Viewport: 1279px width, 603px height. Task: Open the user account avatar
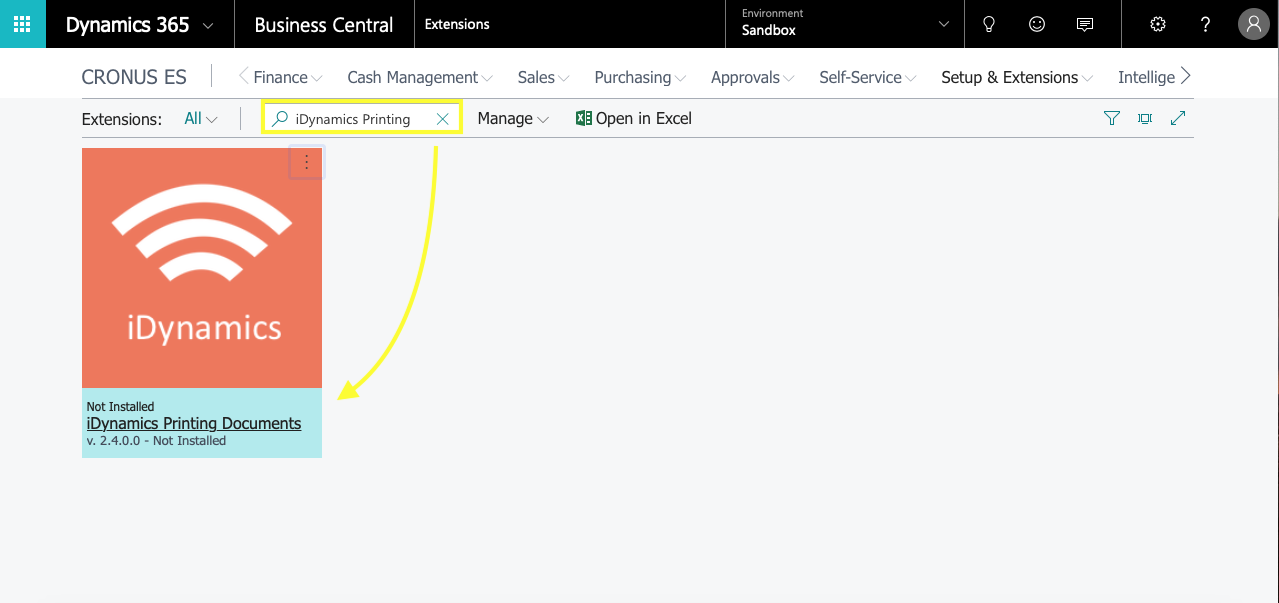click(1253, 24)
